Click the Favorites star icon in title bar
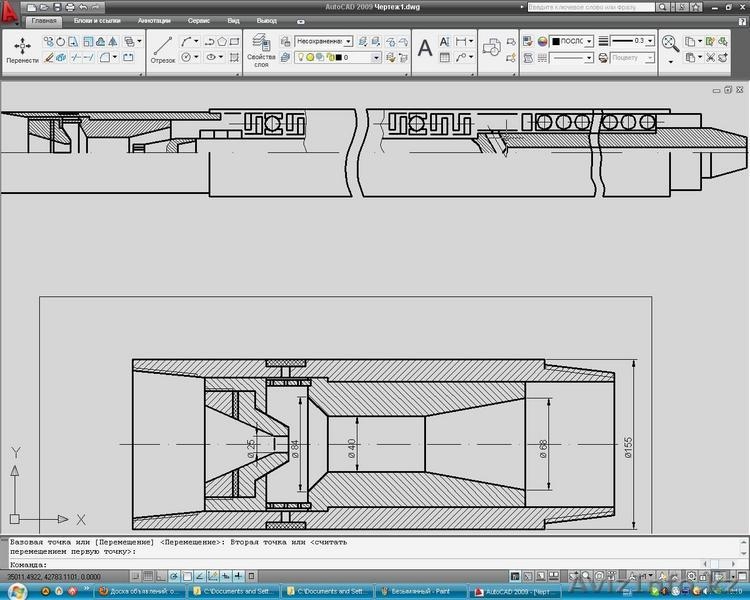 (x=695, y=7)
